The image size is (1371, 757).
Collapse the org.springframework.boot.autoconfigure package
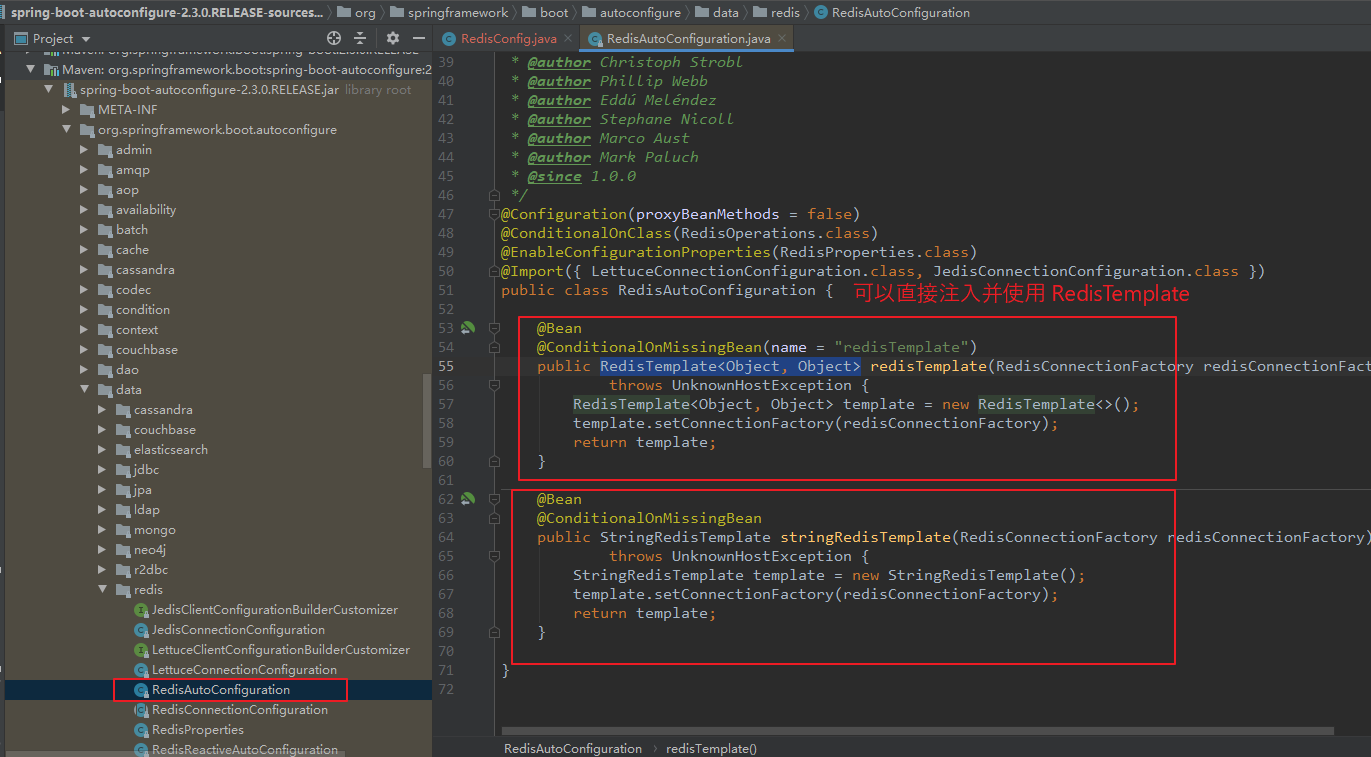point(67,130)
